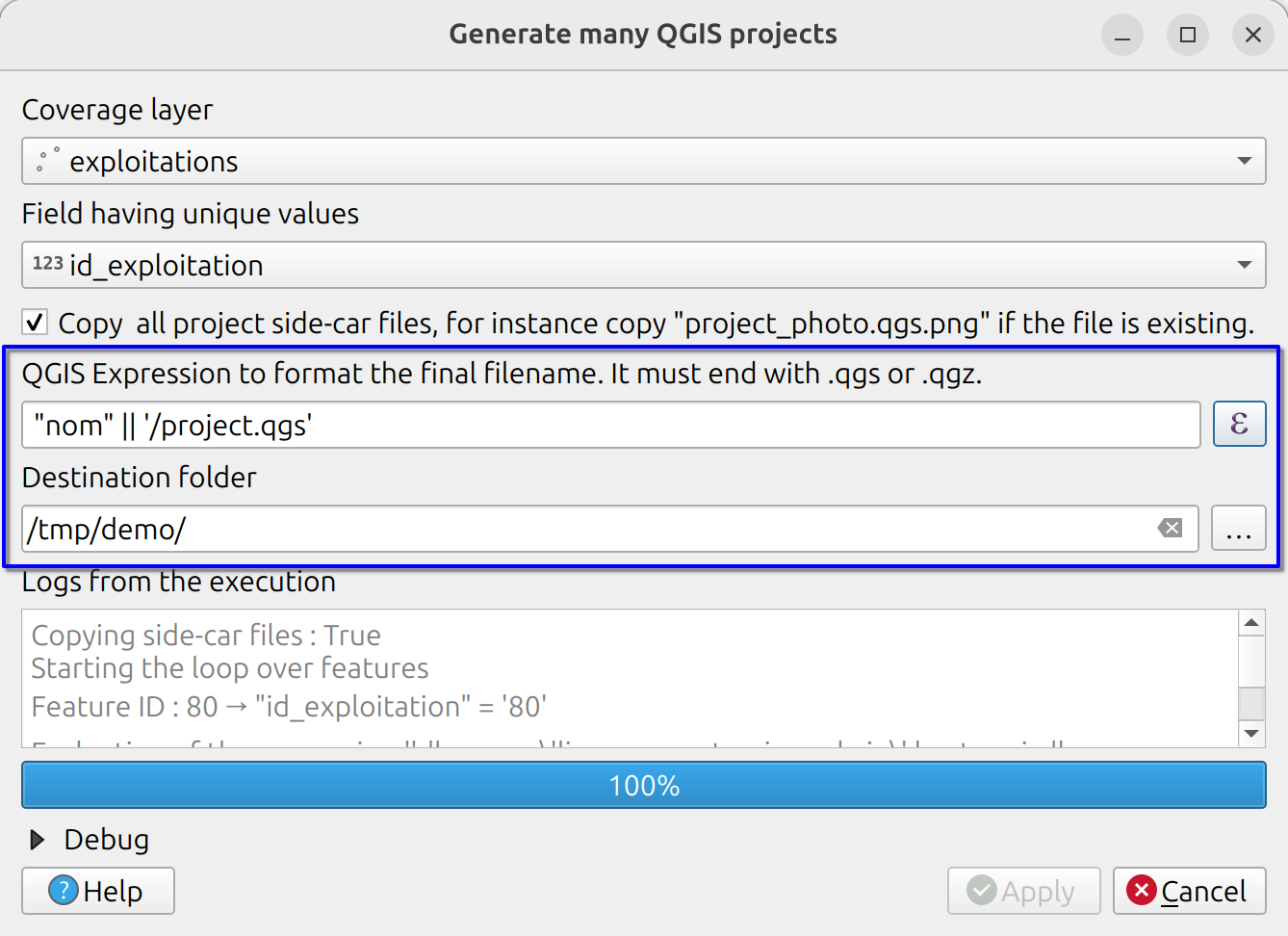Click the 'Field having unique values' label
The width and height of the screenshot is (1288, 936).
point(191,214)
